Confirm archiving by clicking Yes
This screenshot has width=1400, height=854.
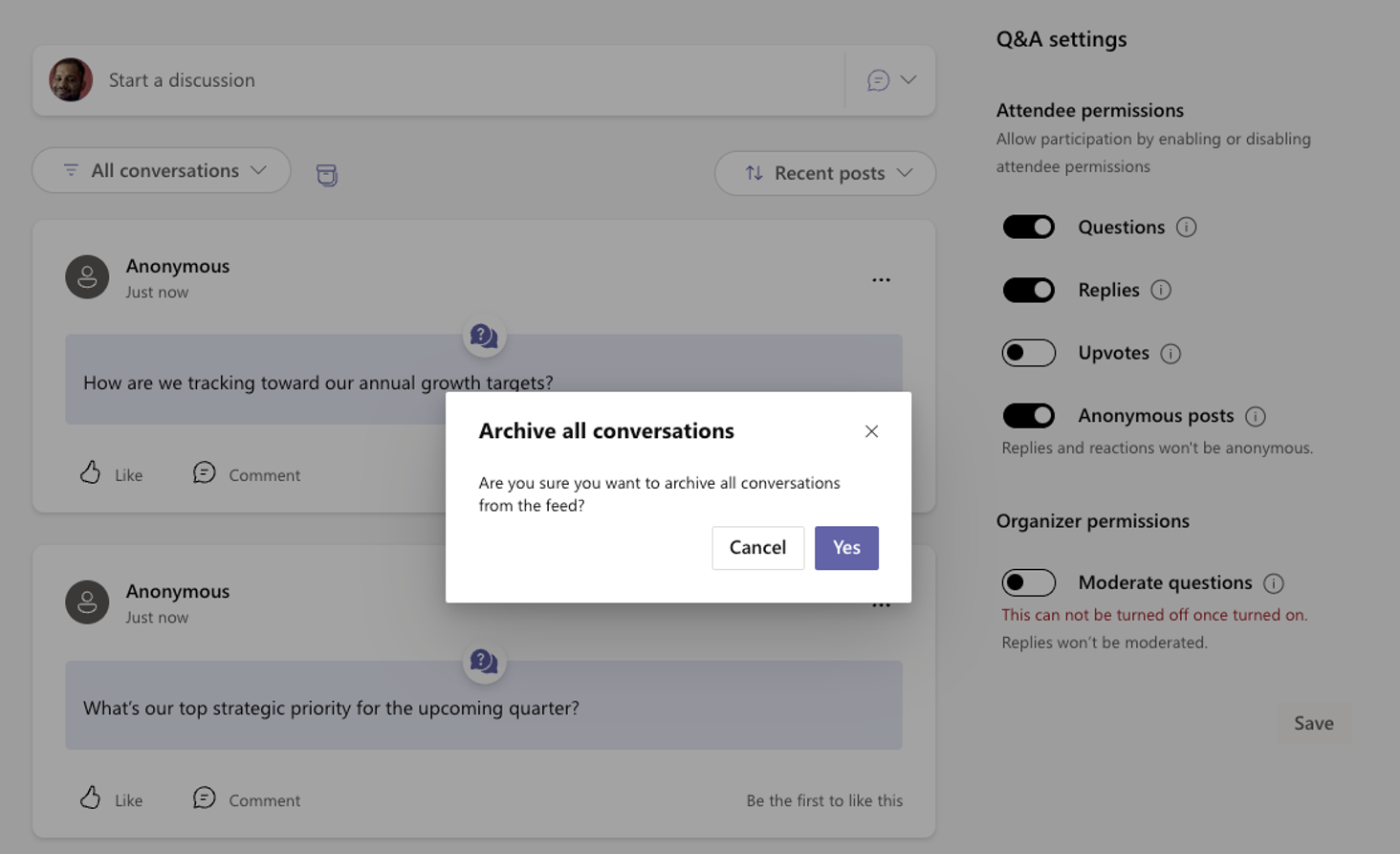point(845,547)
